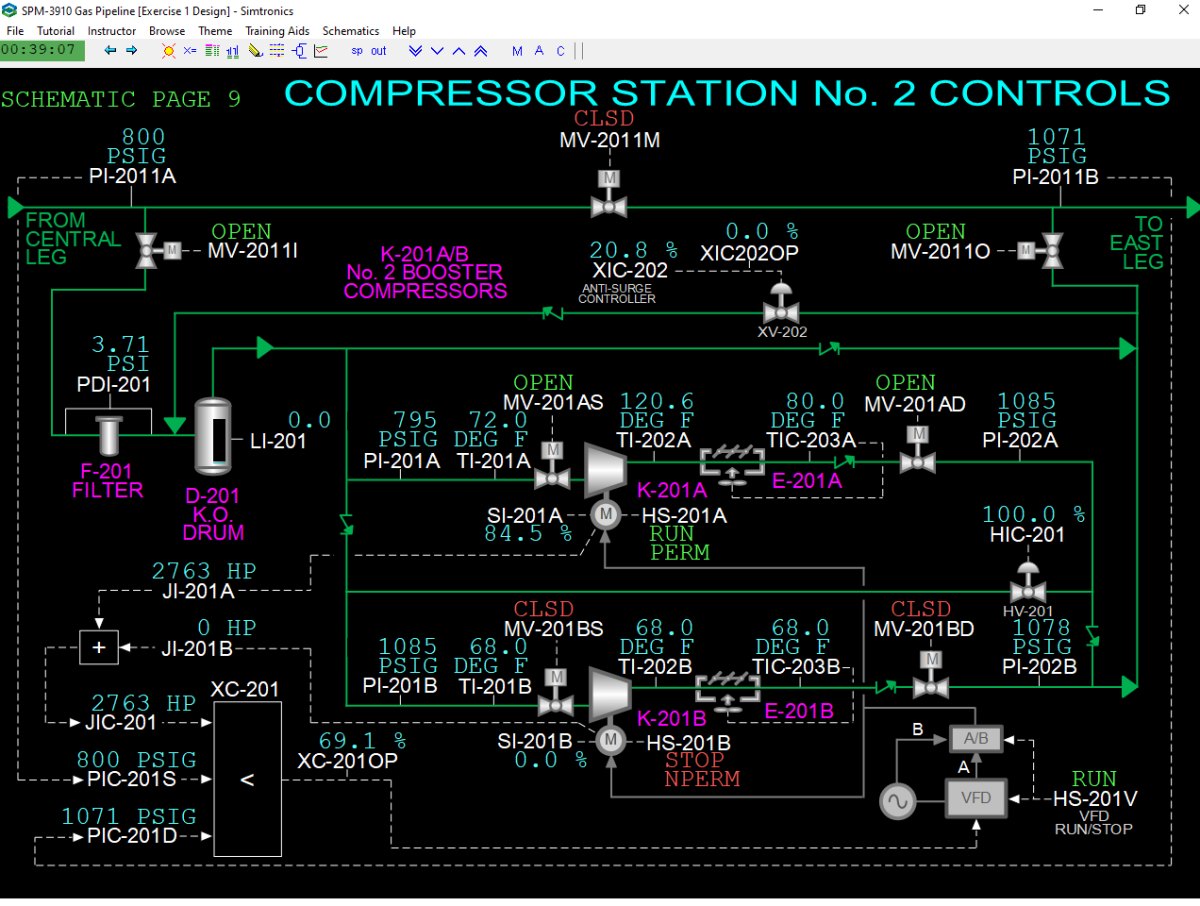The image size is (1200, 906).
Task: Select the MV-201BD discharge valve icon
Action: 931,675
